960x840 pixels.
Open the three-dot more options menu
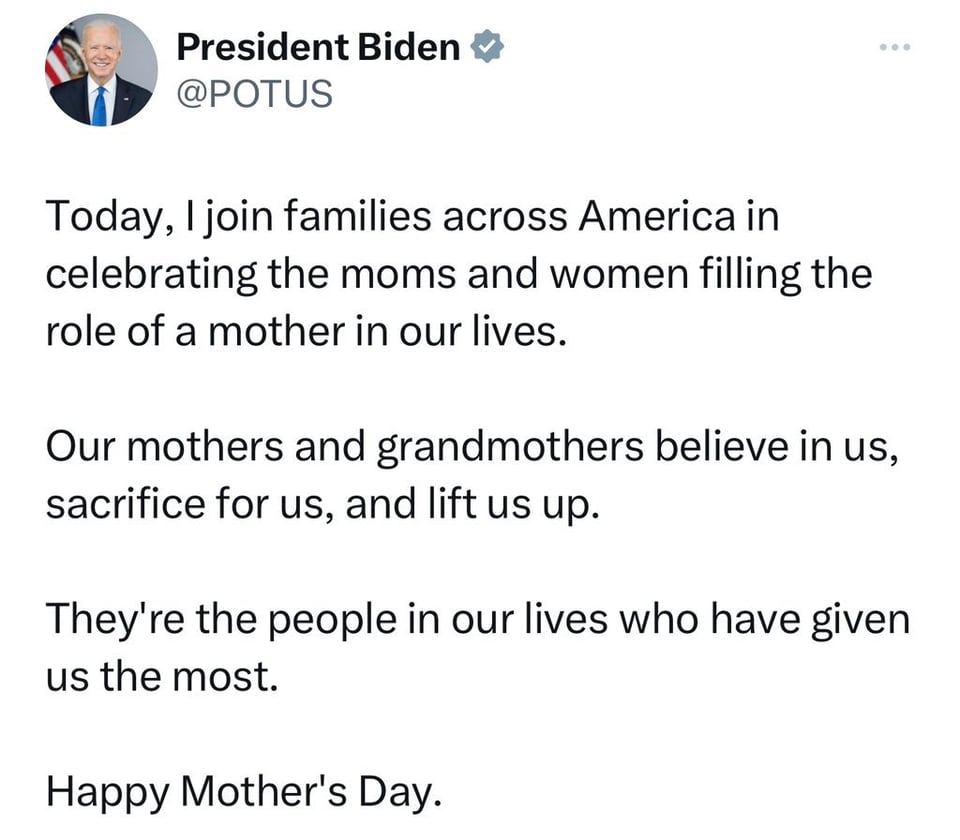[x=895, y=47]
